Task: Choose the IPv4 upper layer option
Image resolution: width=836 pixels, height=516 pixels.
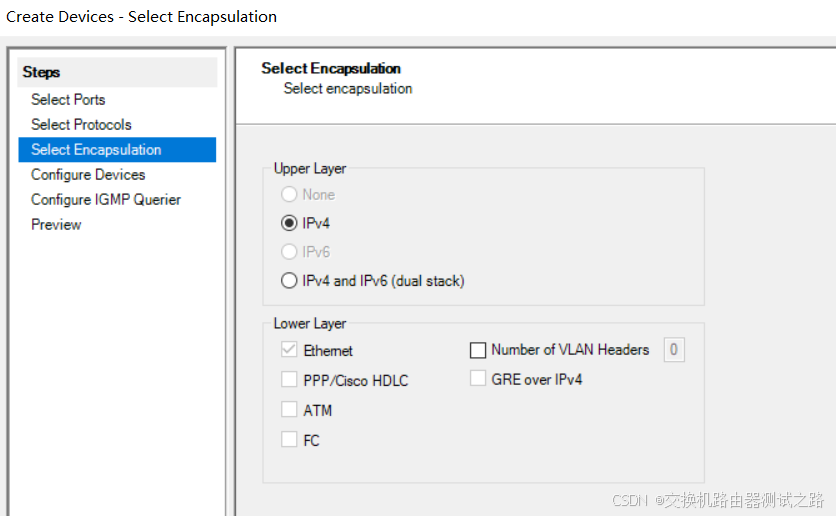Action: pyautogui.click(x=289, y=223)
